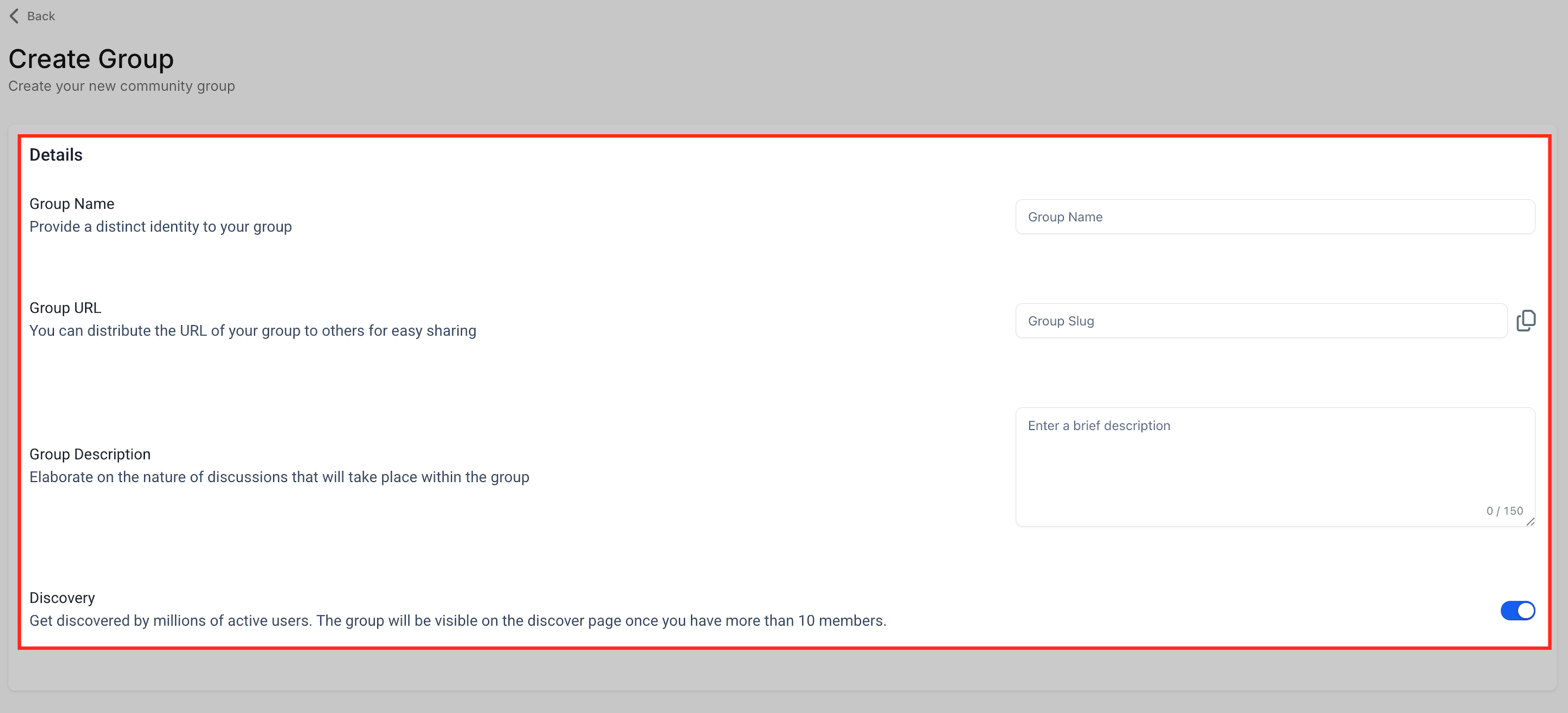Click the Back link text
The height and width of the screenshot is (713, 1568).
[41, 17]
